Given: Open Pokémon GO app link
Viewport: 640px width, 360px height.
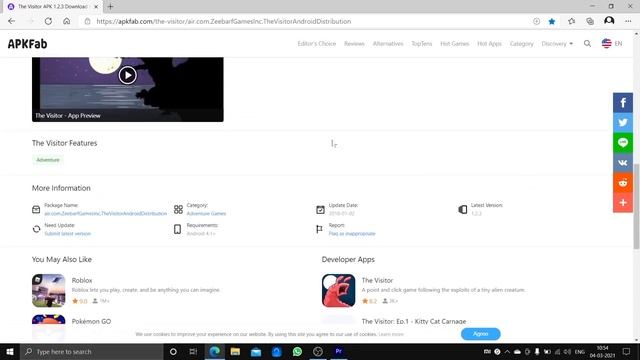Looking at the screenshot, I should [x=91, y=321].
